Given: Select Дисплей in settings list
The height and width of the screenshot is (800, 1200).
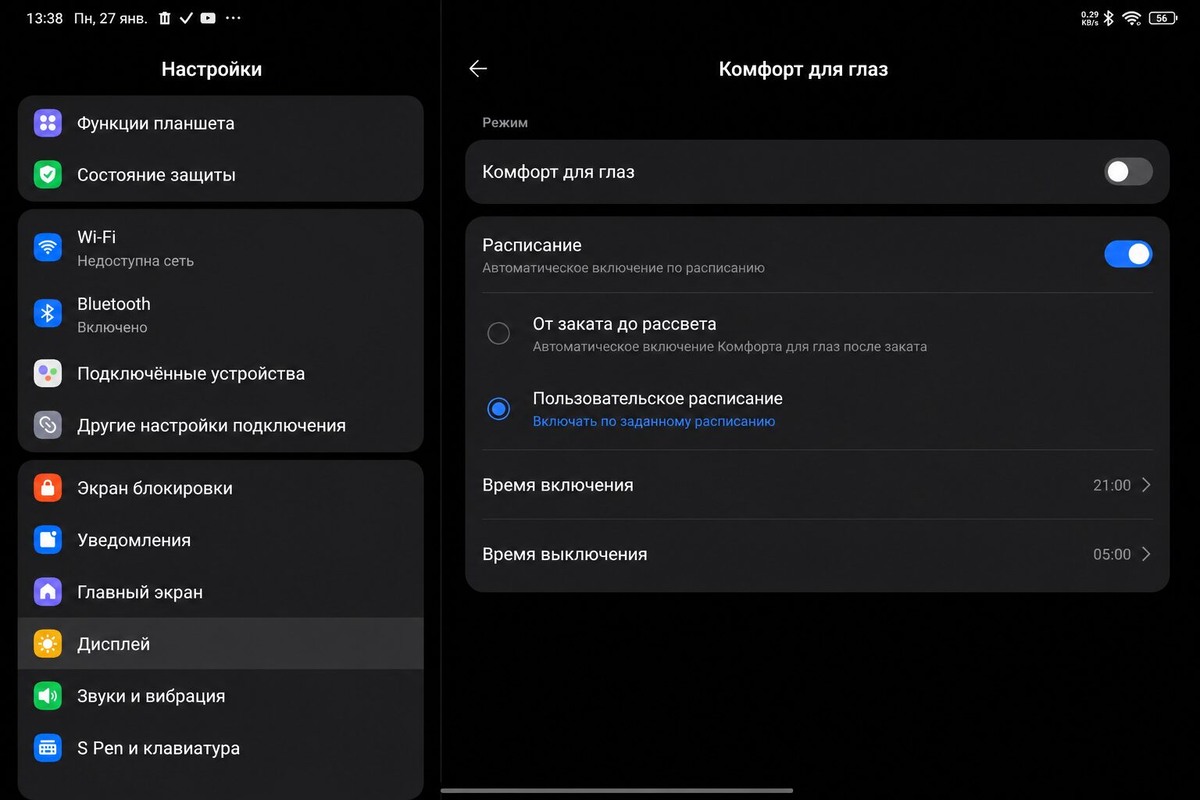Looking at the screenshot, I should pyautogui.click(x=221, y=644).
